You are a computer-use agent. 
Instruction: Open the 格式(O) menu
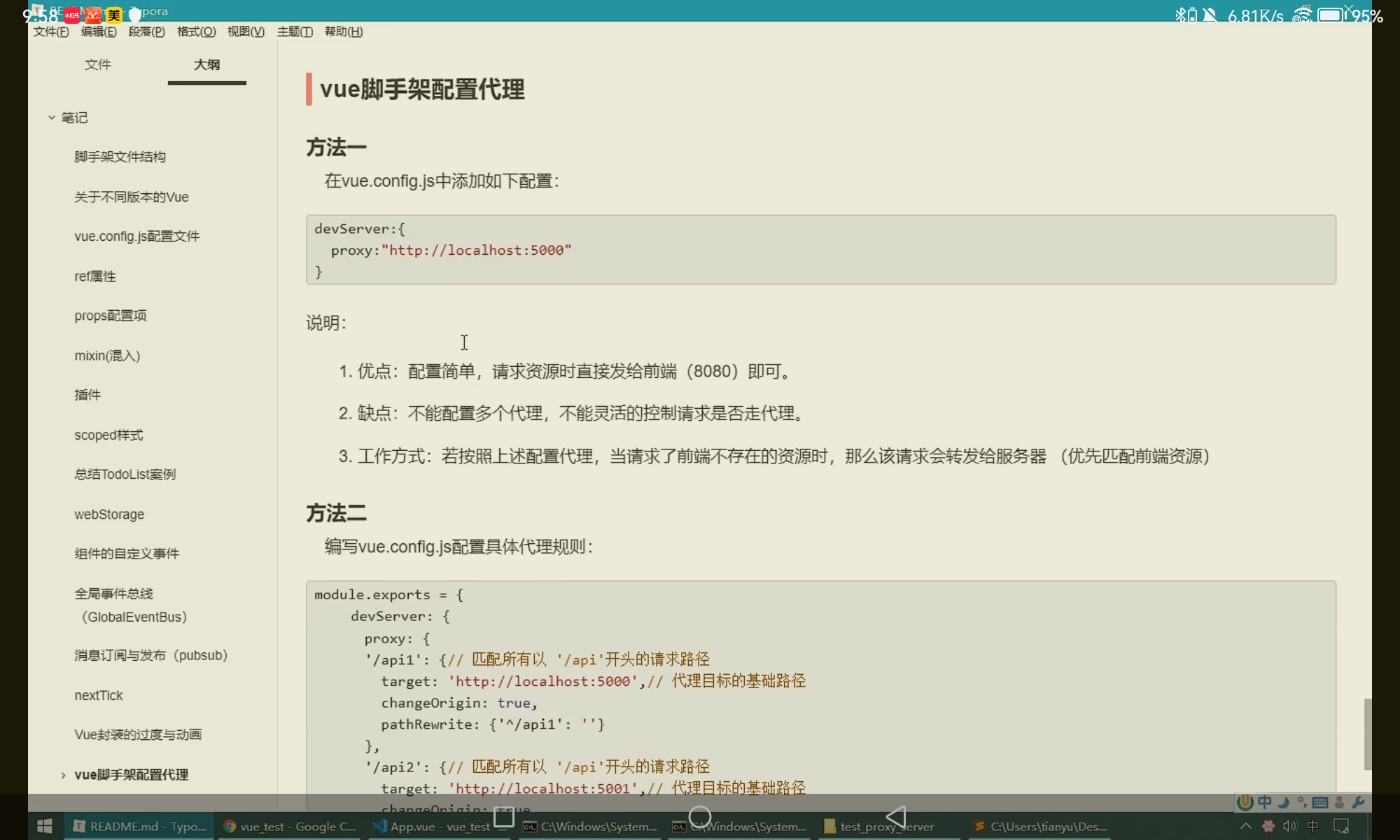pos(196,31)
